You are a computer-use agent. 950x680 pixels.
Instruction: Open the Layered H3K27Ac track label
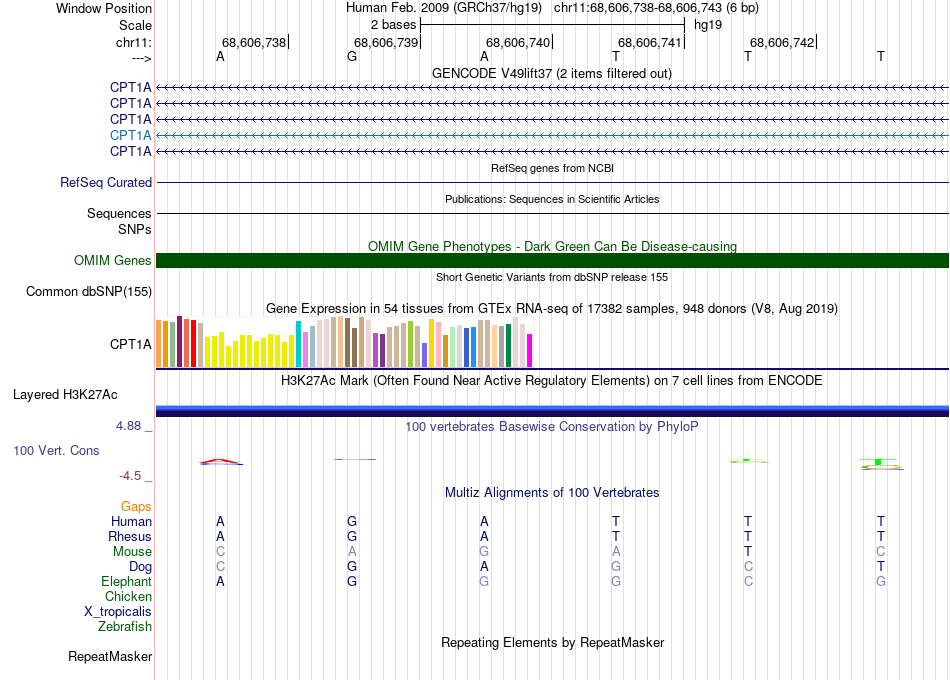[x=65, y=395]
